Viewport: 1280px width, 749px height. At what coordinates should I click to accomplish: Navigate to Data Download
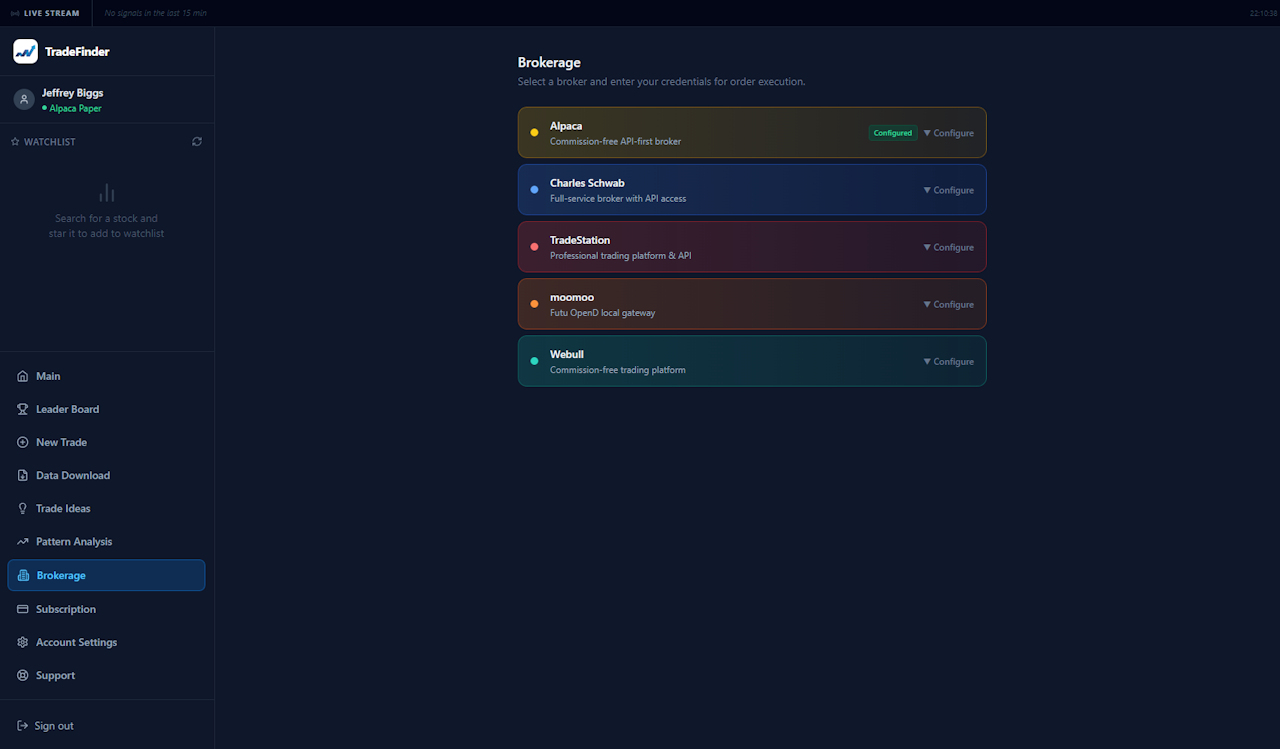click(x=106, y=475)
